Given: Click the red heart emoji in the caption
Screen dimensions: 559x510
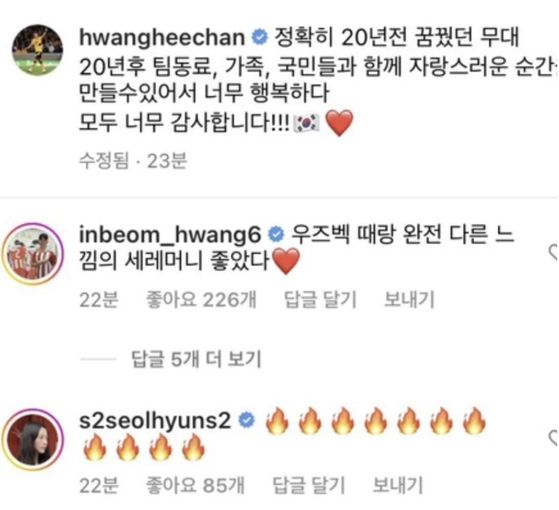Looking at the screenshot, I should tap(339, 123).
